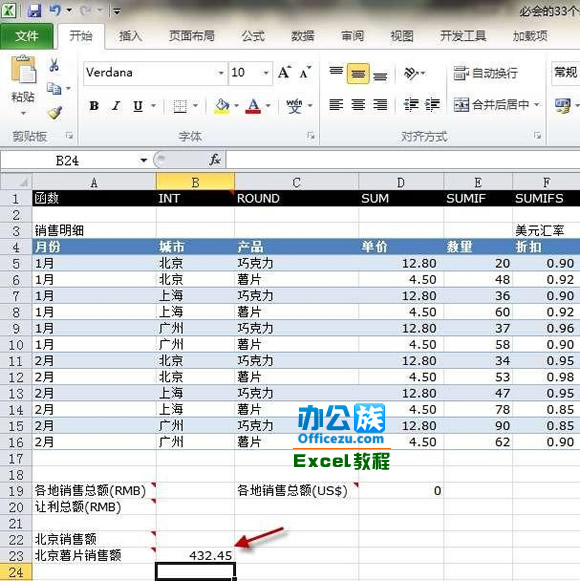Click the Borders icon
The height and width of the screenshot is (581, 580).
click(180, 106)
